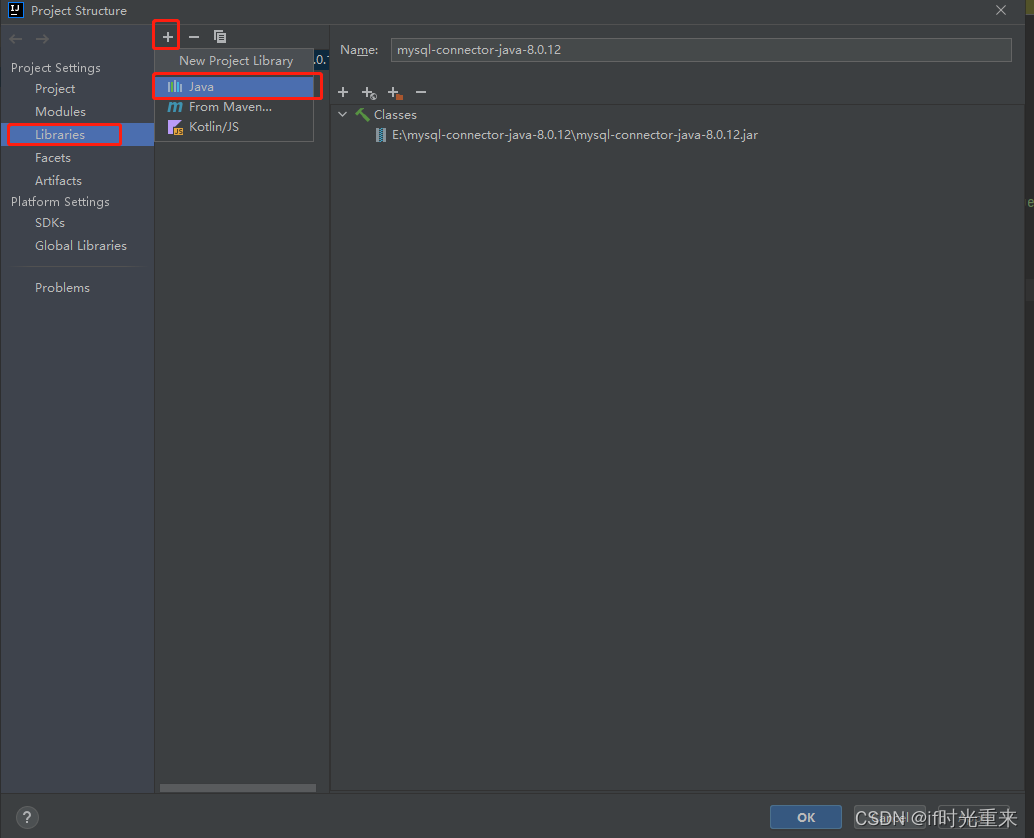Click the jar file archive icon
Viewport: 1034px width, 838px height.
tap(380, 135)
